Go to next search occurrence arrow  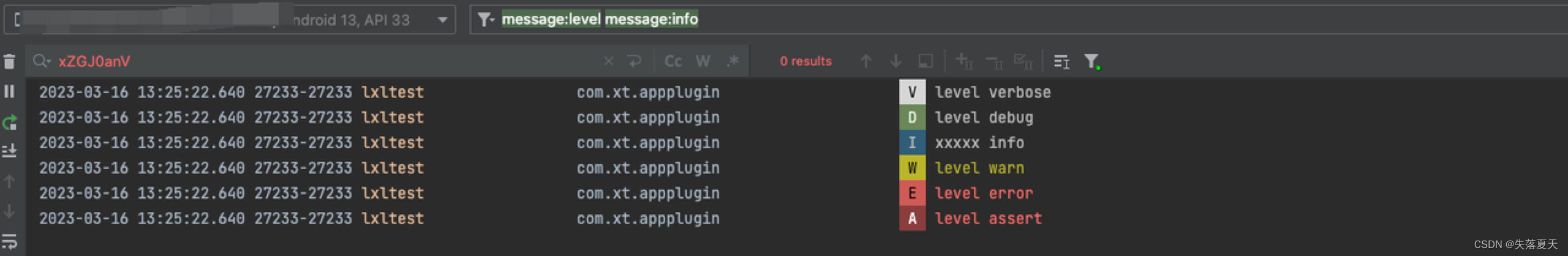(895, 61)
